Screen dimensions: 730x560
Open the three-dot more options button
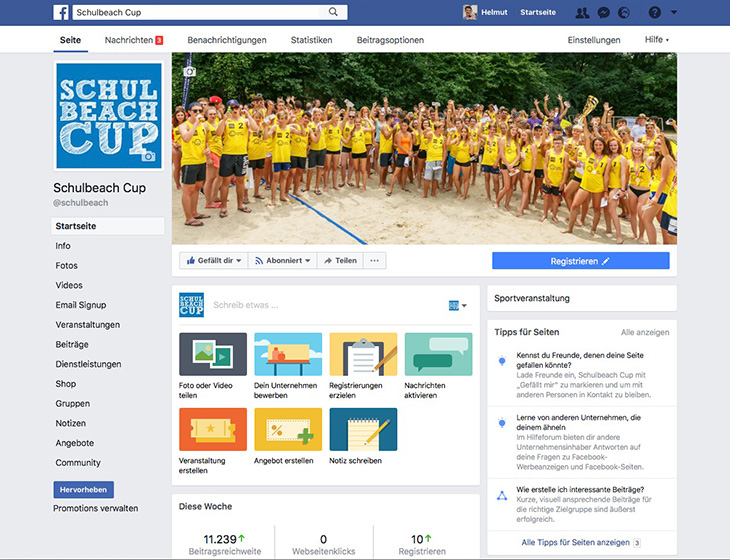[x=374, y=261]
